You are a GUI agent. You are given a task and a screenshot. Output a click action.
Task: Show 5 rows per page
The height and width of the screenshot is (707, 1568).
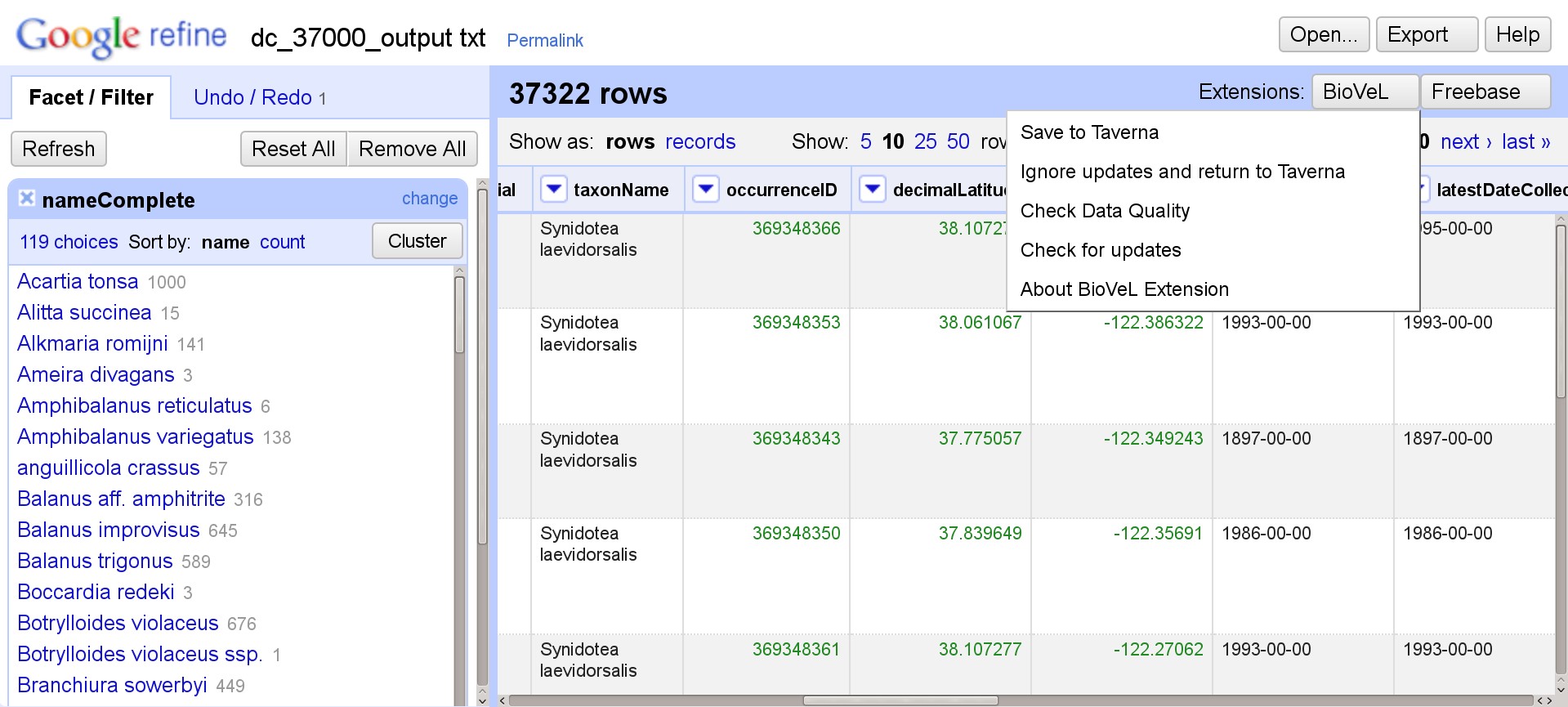pyautogui.click(x=866, y=141)
